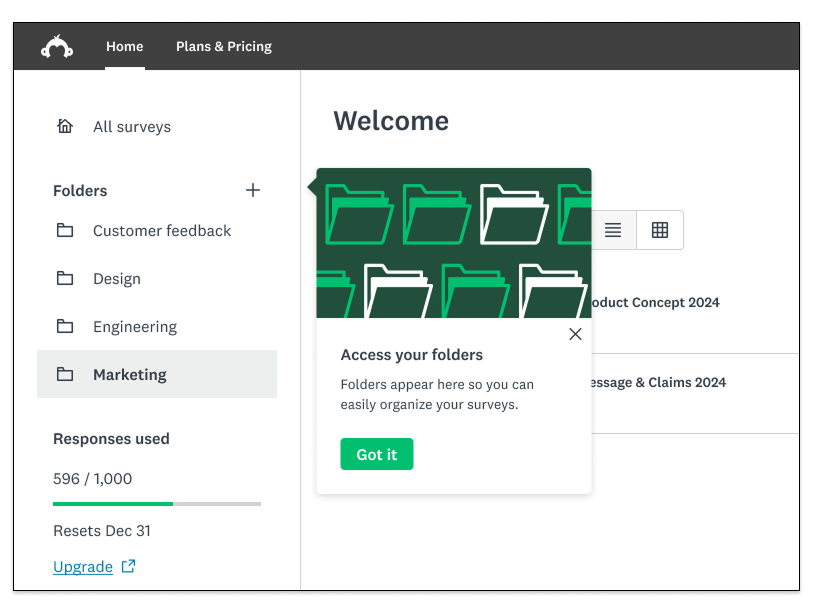
Task: Open the All surveys label
Action: (x=132, y=127)
